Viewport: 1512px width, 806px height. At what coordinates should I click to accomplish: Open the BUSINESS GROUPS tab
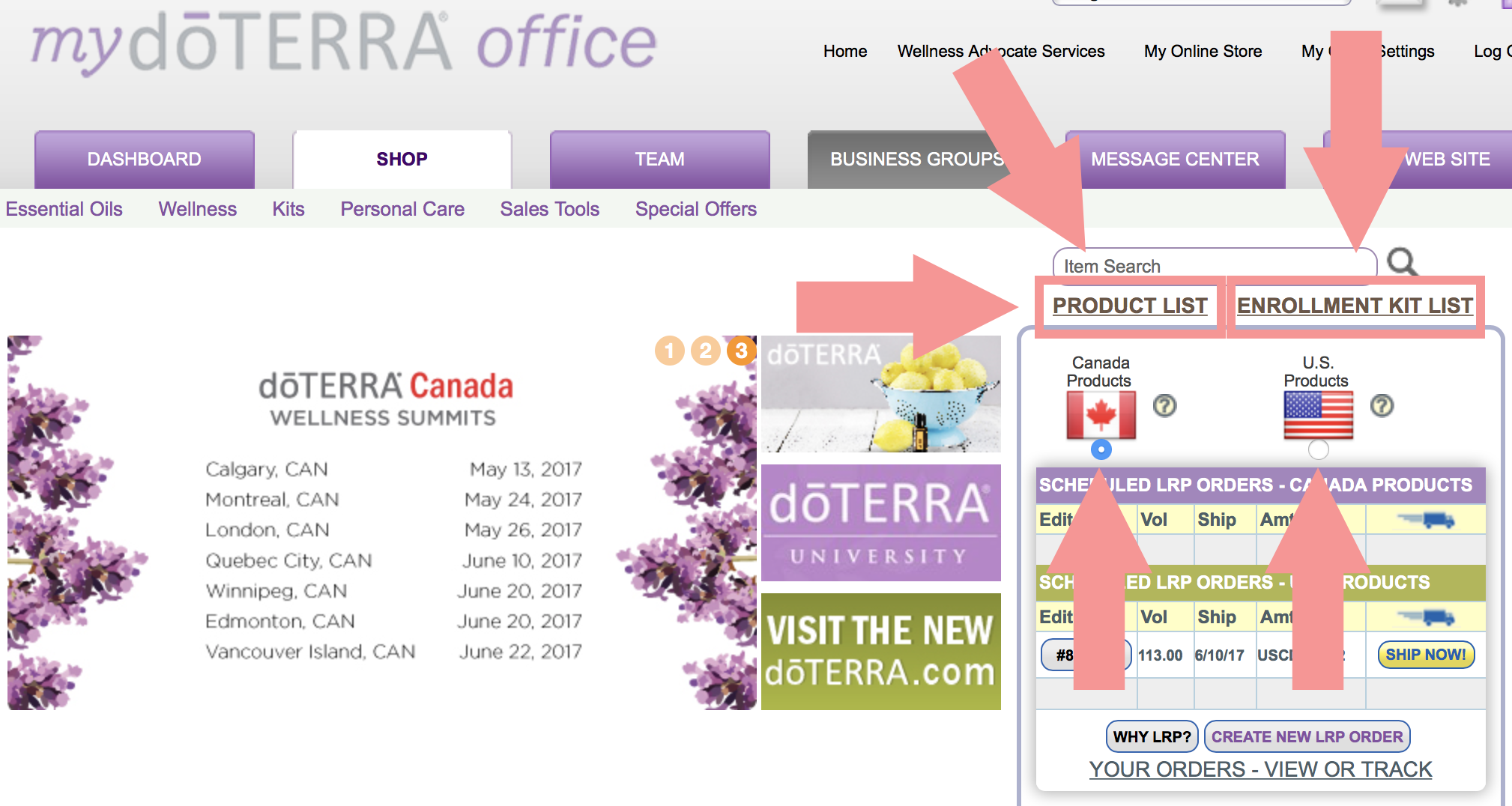917,159
